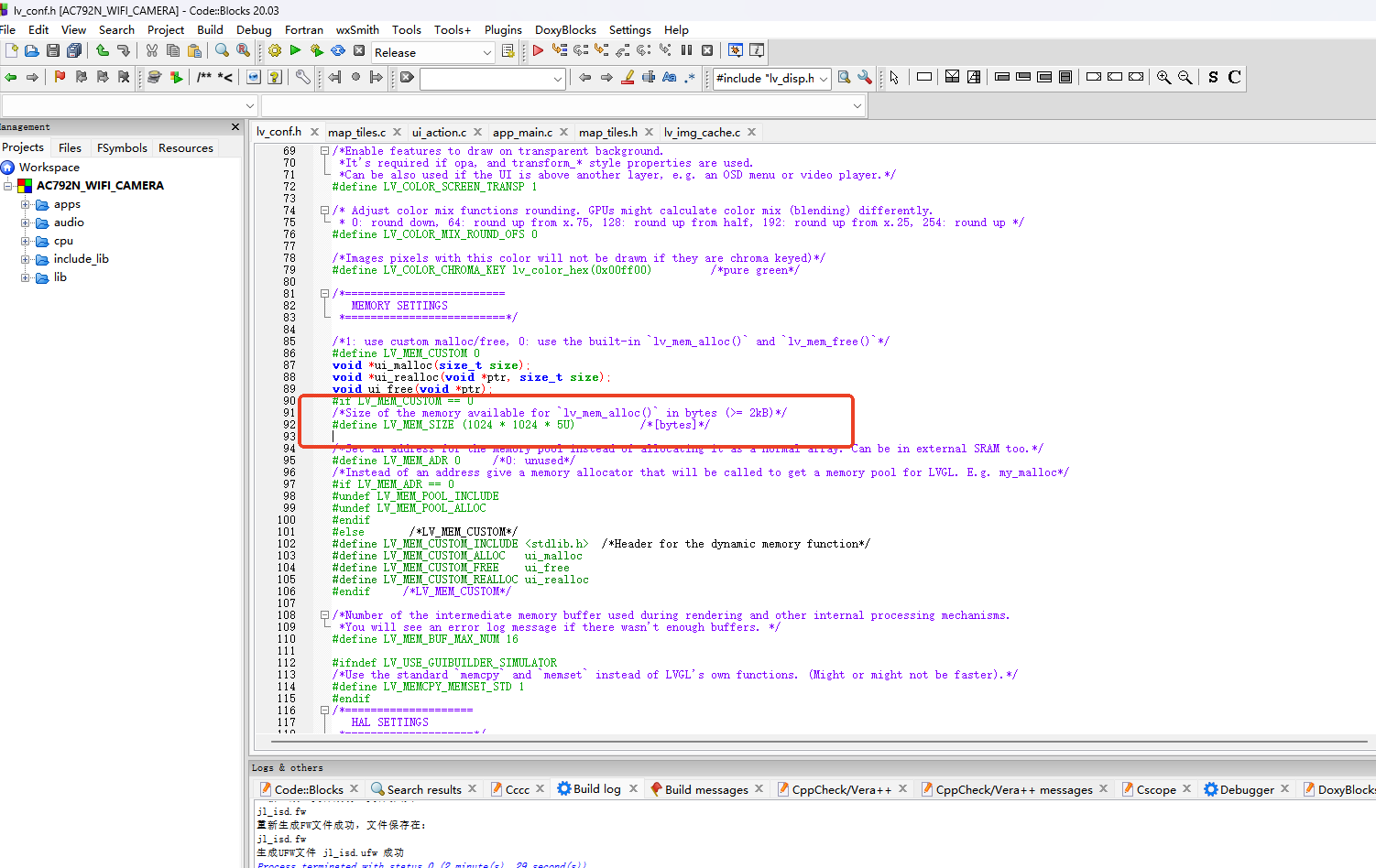Zoom out with the minus magnifier icon
The image size is (1376, 868).
point(1185,78)
